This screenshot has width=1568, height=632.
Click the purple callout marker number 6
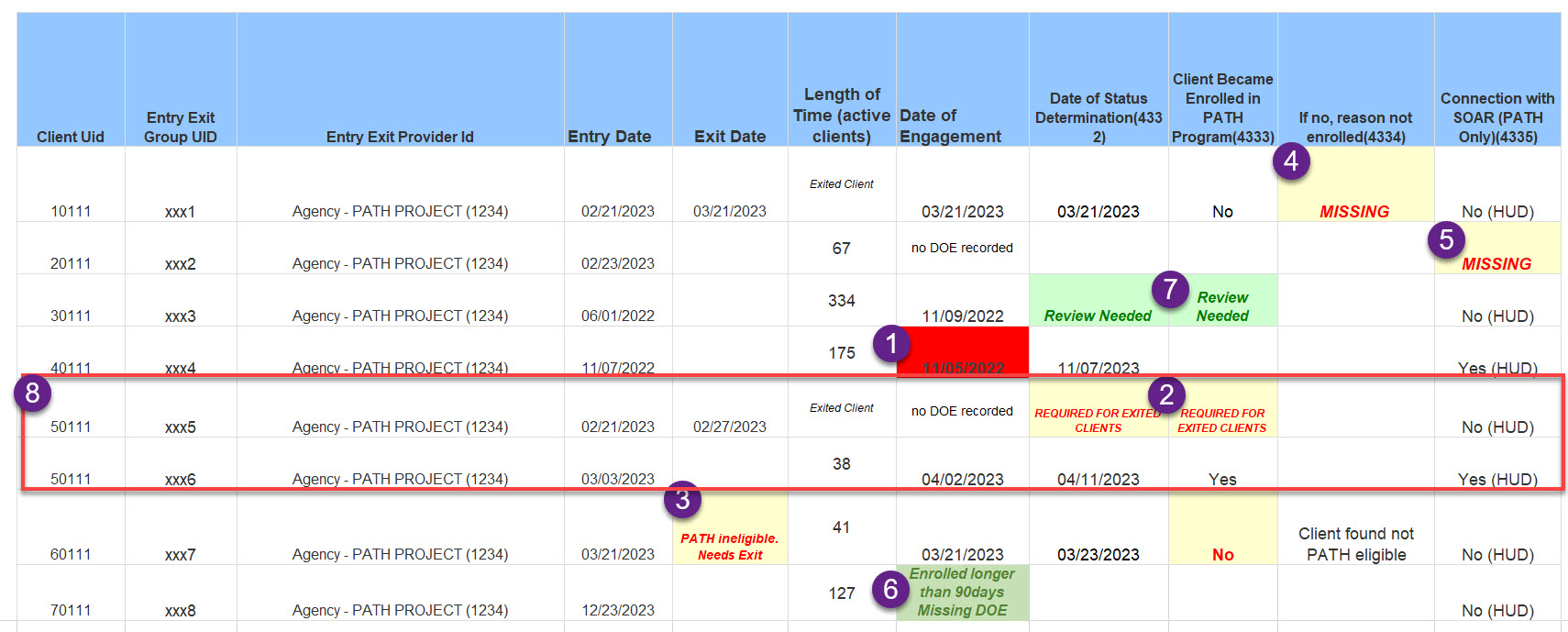tap(890, 589)
